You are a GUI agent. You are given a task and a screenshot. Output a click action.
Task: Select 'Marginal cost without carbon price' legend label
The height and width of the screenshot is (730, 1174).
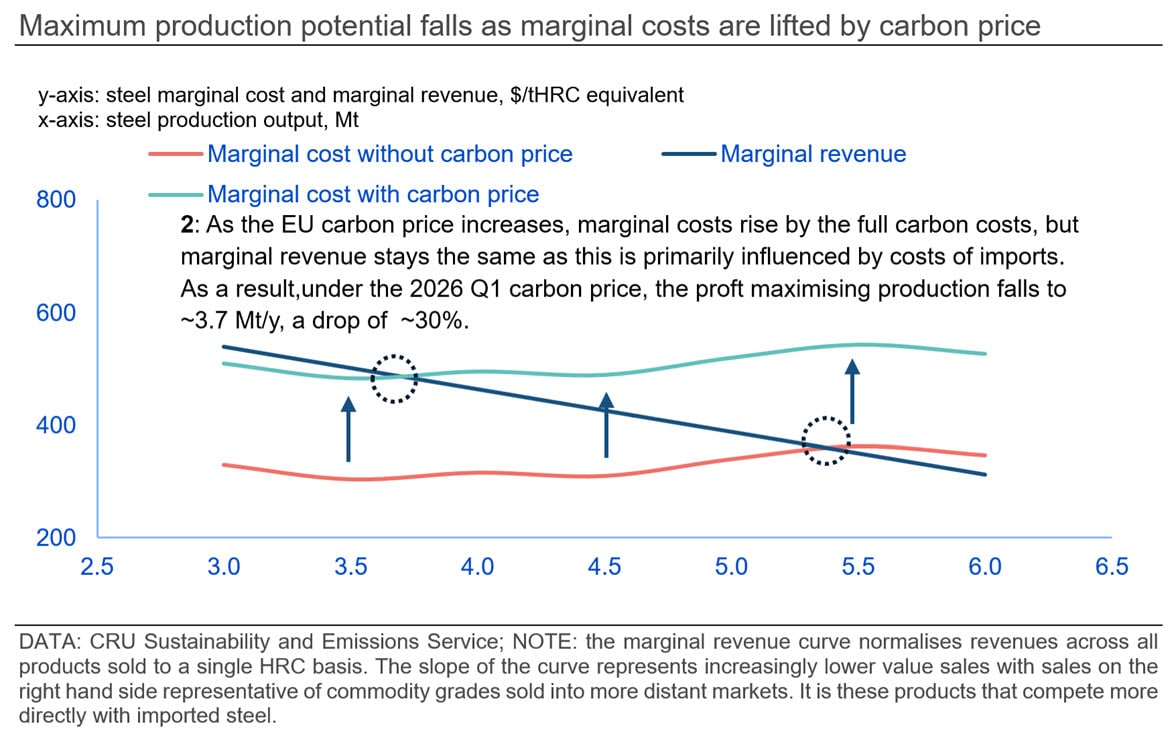pyautogui.click(x=390, y=154)
